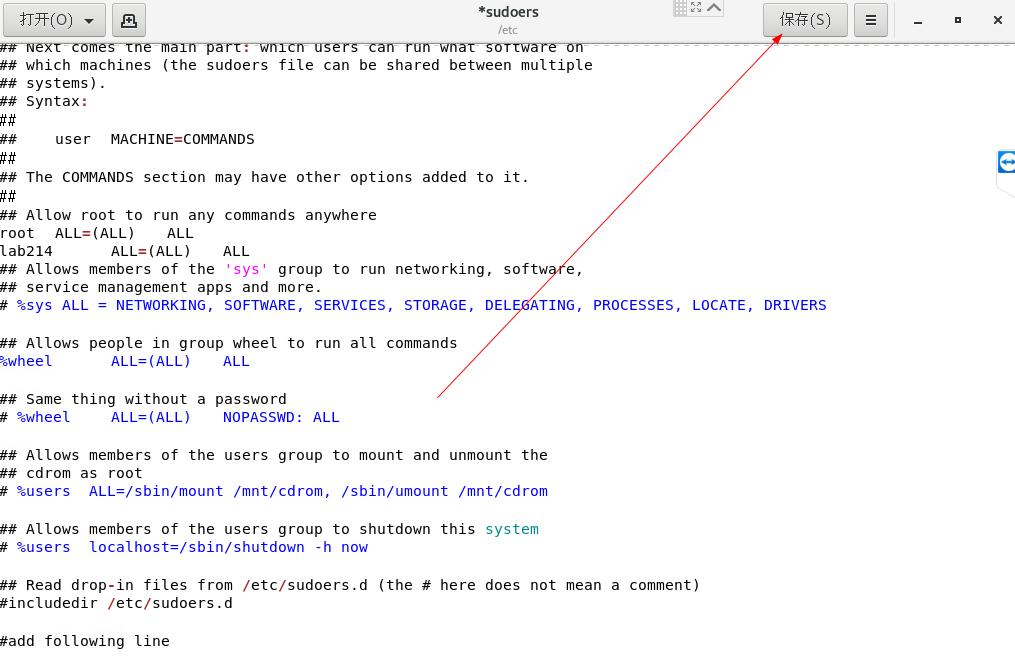Open the hamburger menu next to 保存(S)
1015x664 pixels.
[871, 20]
